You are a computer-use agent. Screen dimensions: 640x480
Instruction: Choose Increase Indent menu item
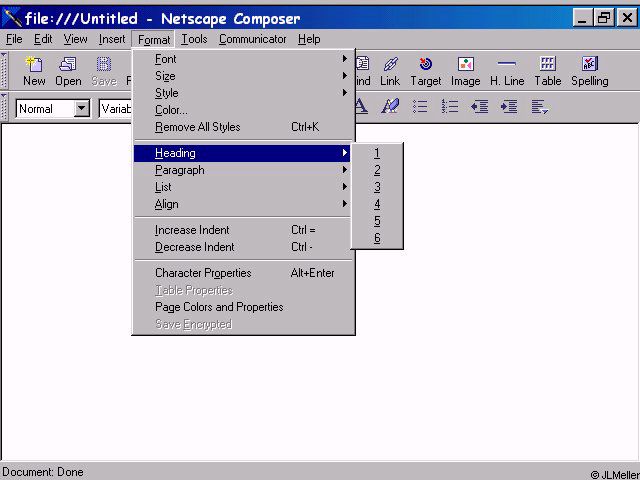pos(242,230)
